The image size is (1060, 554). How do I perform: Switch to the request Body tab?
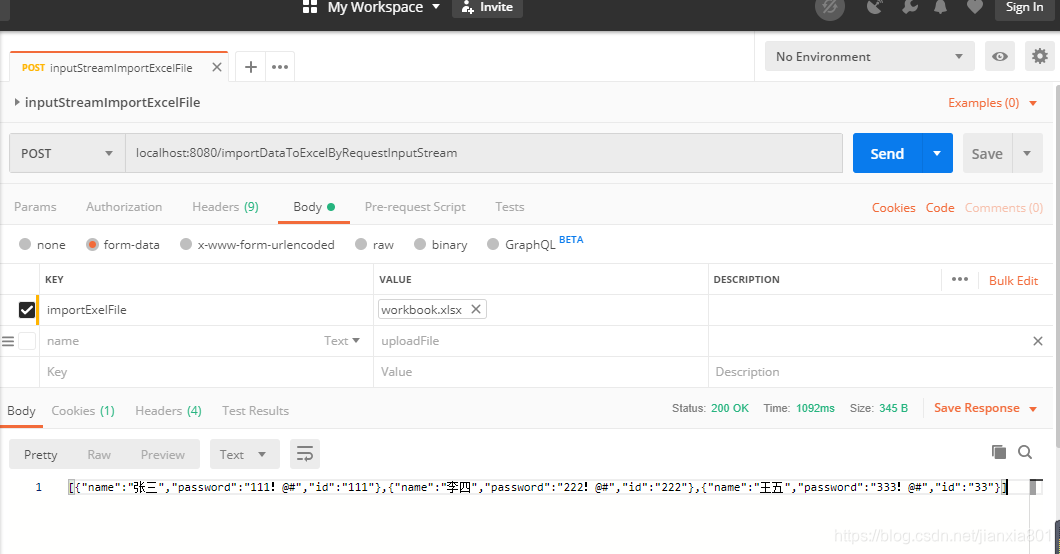[x=314, y=207]
